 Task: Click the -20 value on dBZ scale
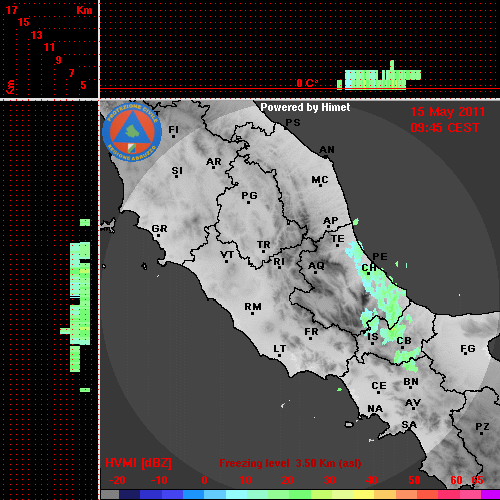click(x=117, y=480)
